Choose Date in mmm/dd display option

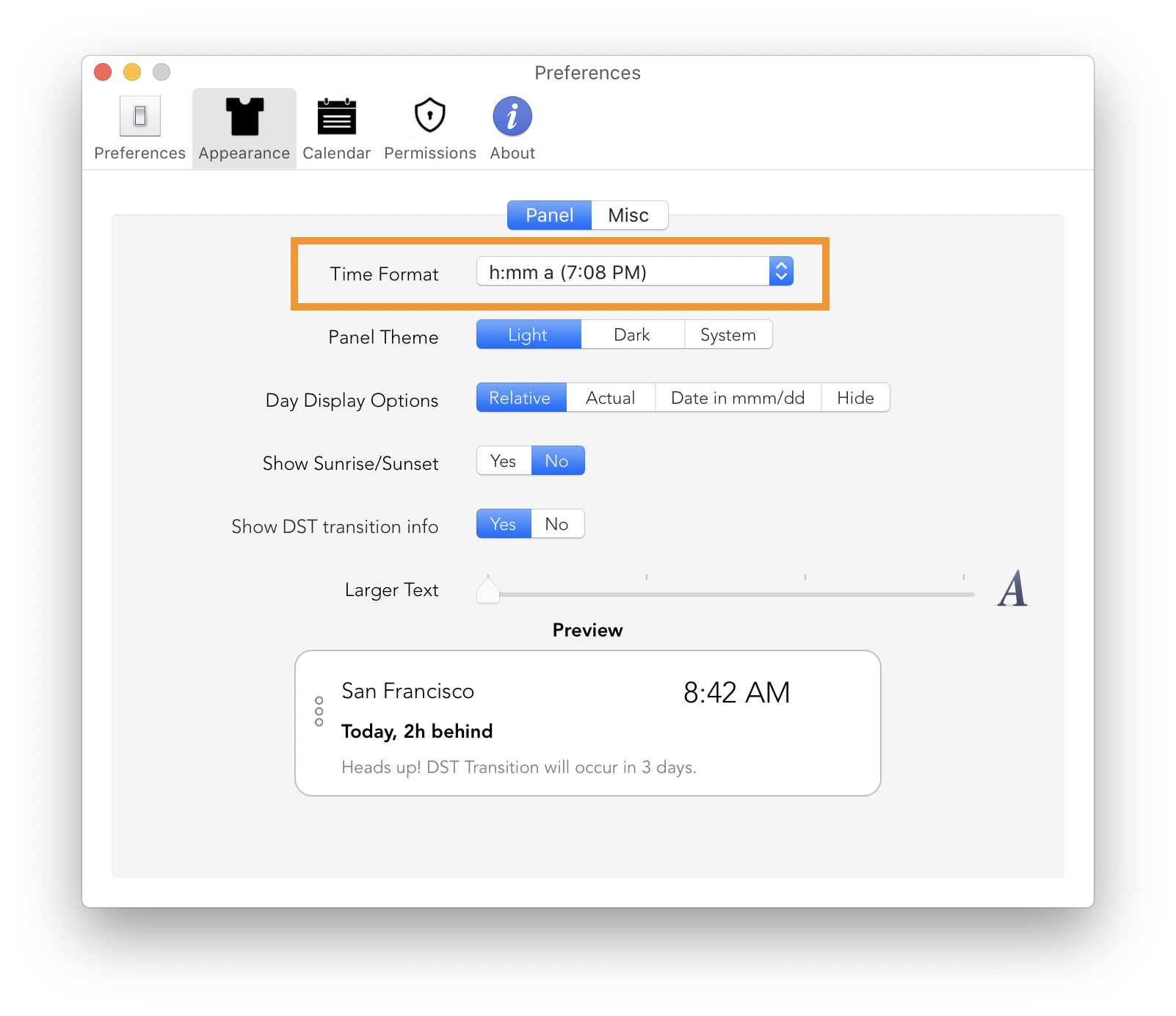[x=738, y=398]
